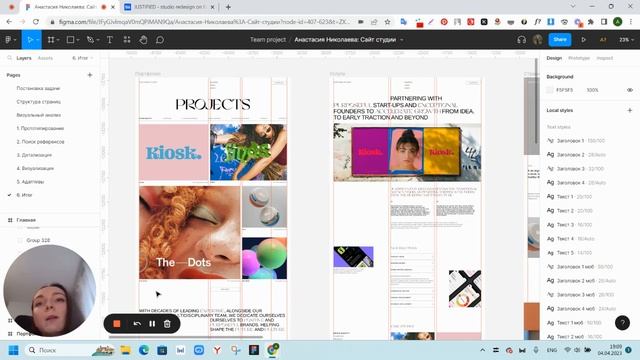Expand the current page '6. Итог' selector

tap(83, 58)
